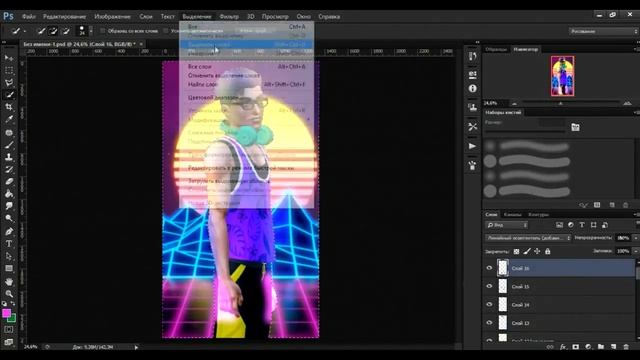Image resolution: width=640 pixels, height=360 pixels.
Task: Add a layer mask via bottom icon
Action: [x=576, y=347]
